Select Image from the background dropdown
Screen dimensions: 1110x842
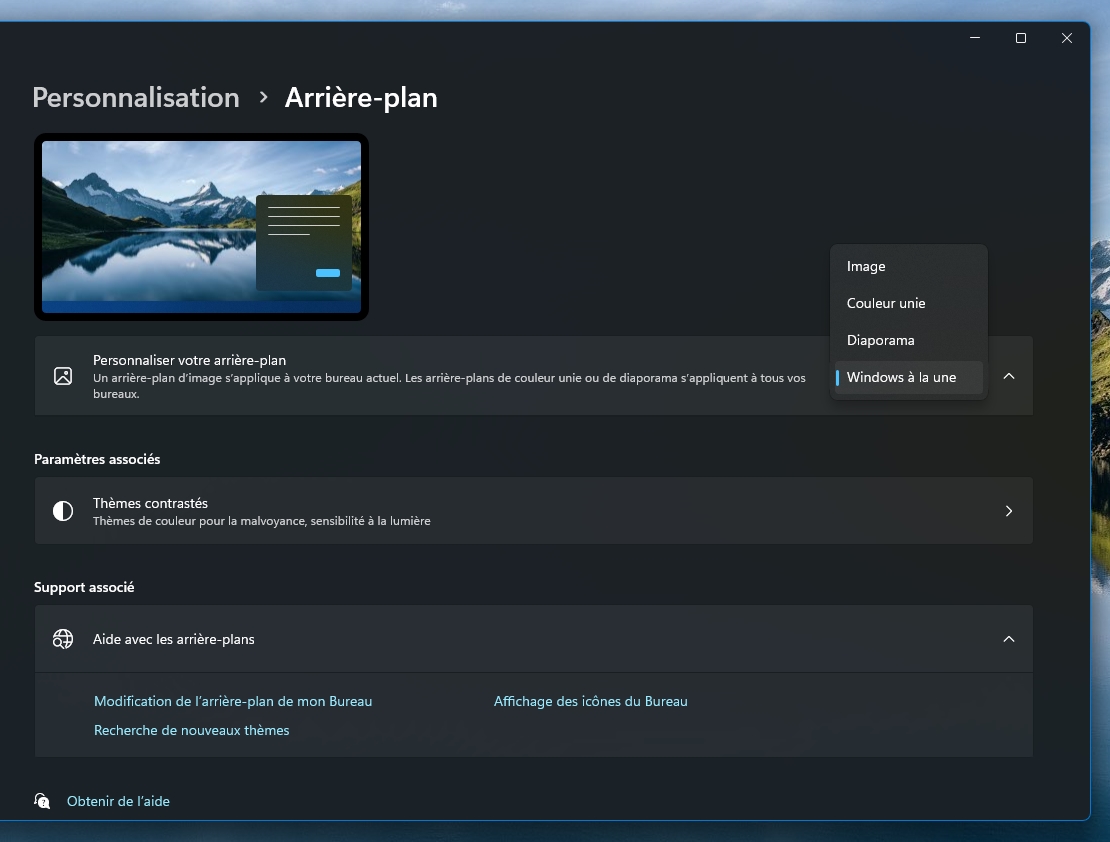(x=908, y=266)
